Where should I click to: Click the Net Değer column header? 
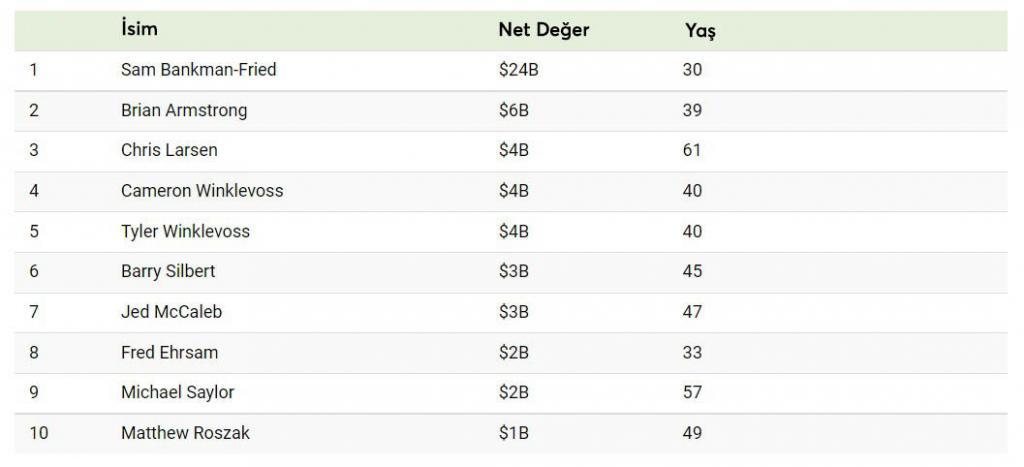click(x=543, y=30)
